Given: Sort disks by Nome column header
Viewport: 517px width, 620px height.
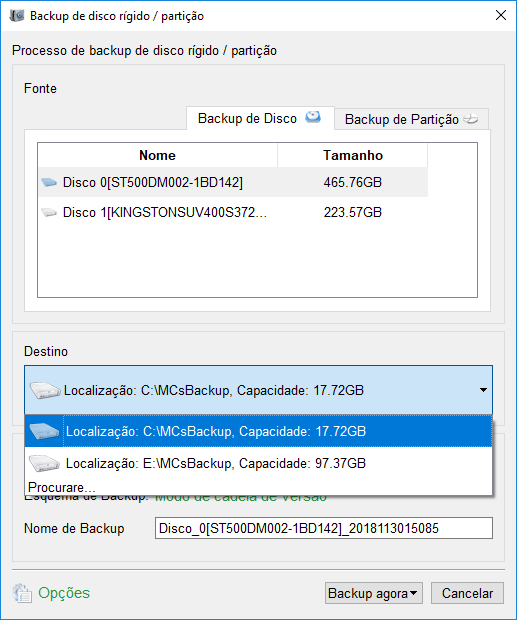Looking at the screenshot, I should click(157, 155).
